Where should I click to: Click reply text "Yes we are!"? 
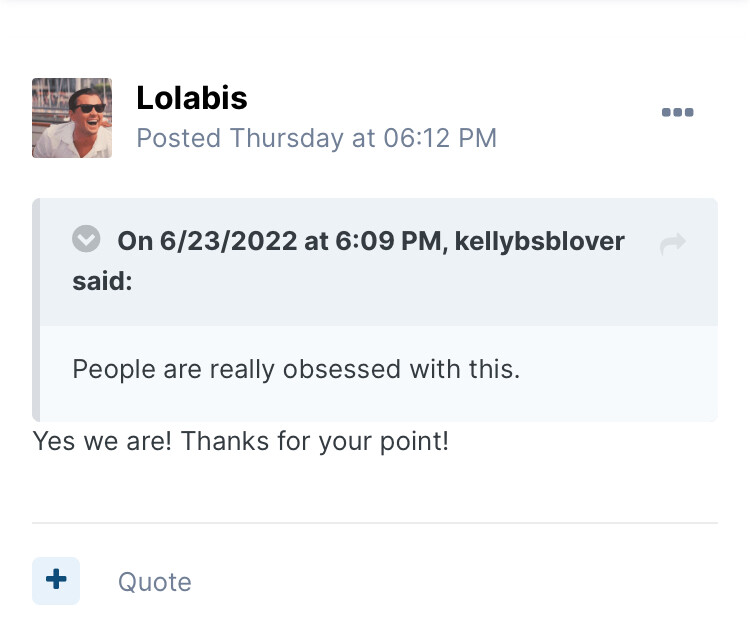pyautogui.click(x=104, y=440)
